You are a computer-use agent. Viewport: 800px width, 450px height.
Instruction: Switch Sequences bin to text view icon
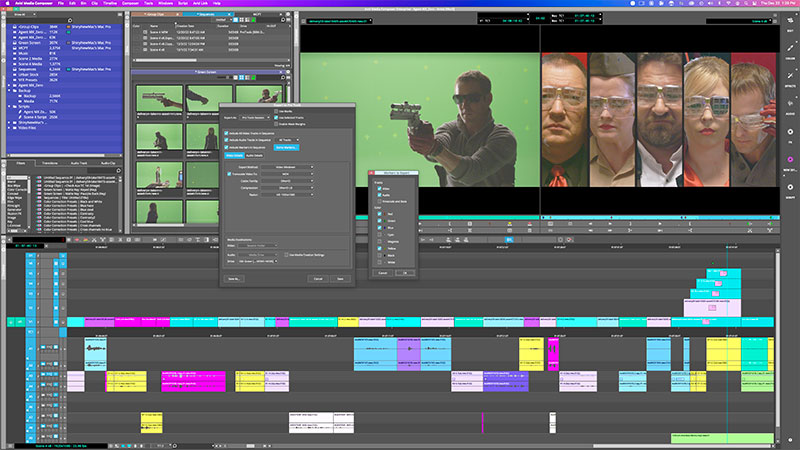[x=236, y=20]
